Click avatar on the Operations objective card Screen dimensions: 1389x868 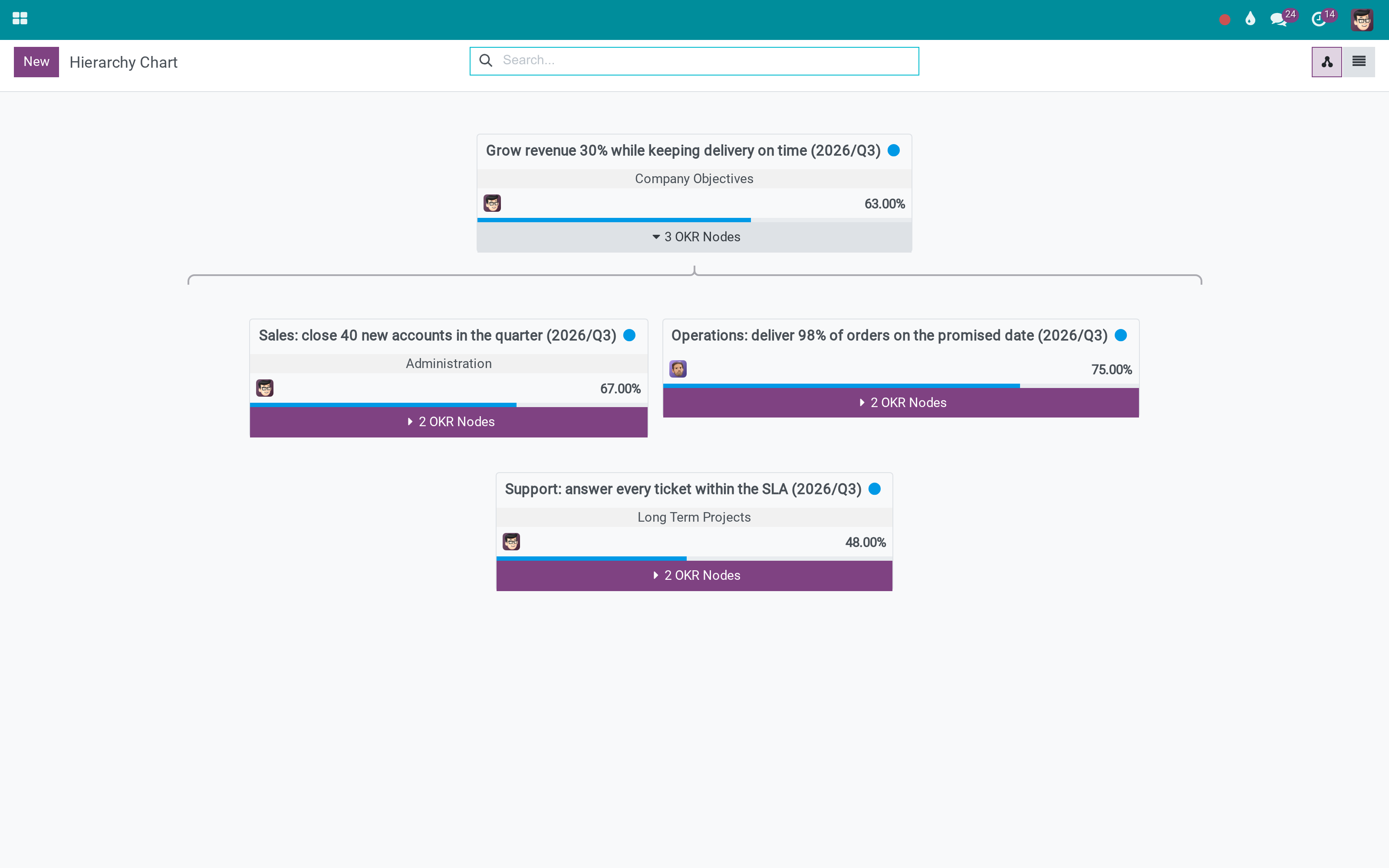click(678, 369)
